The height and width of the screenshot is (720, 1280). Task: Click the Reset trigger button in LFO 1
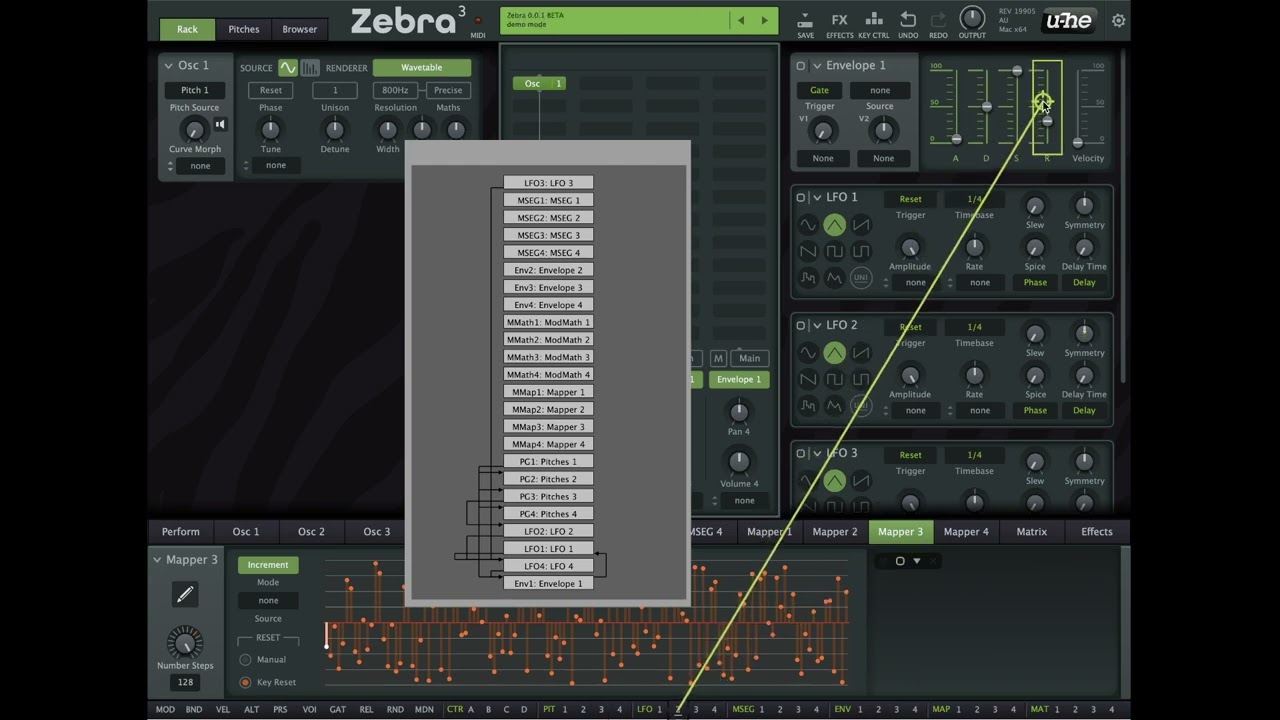(x=910, y=199)
